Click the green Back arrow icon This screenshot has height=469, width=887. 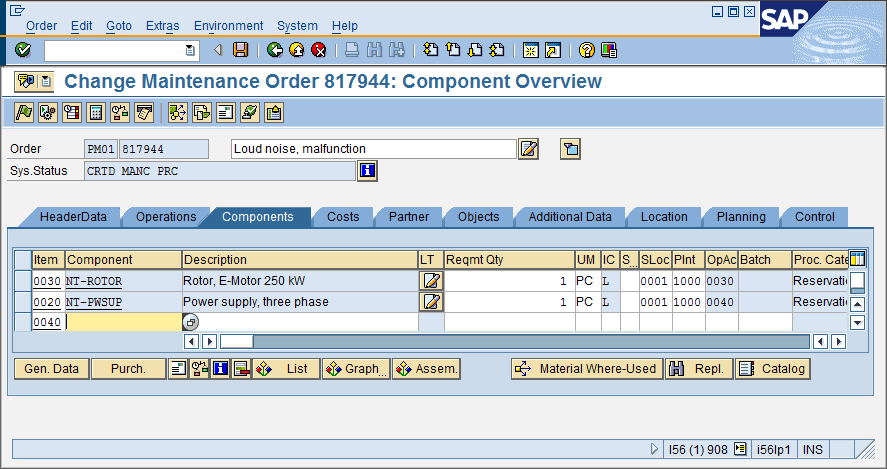[275, 50]
